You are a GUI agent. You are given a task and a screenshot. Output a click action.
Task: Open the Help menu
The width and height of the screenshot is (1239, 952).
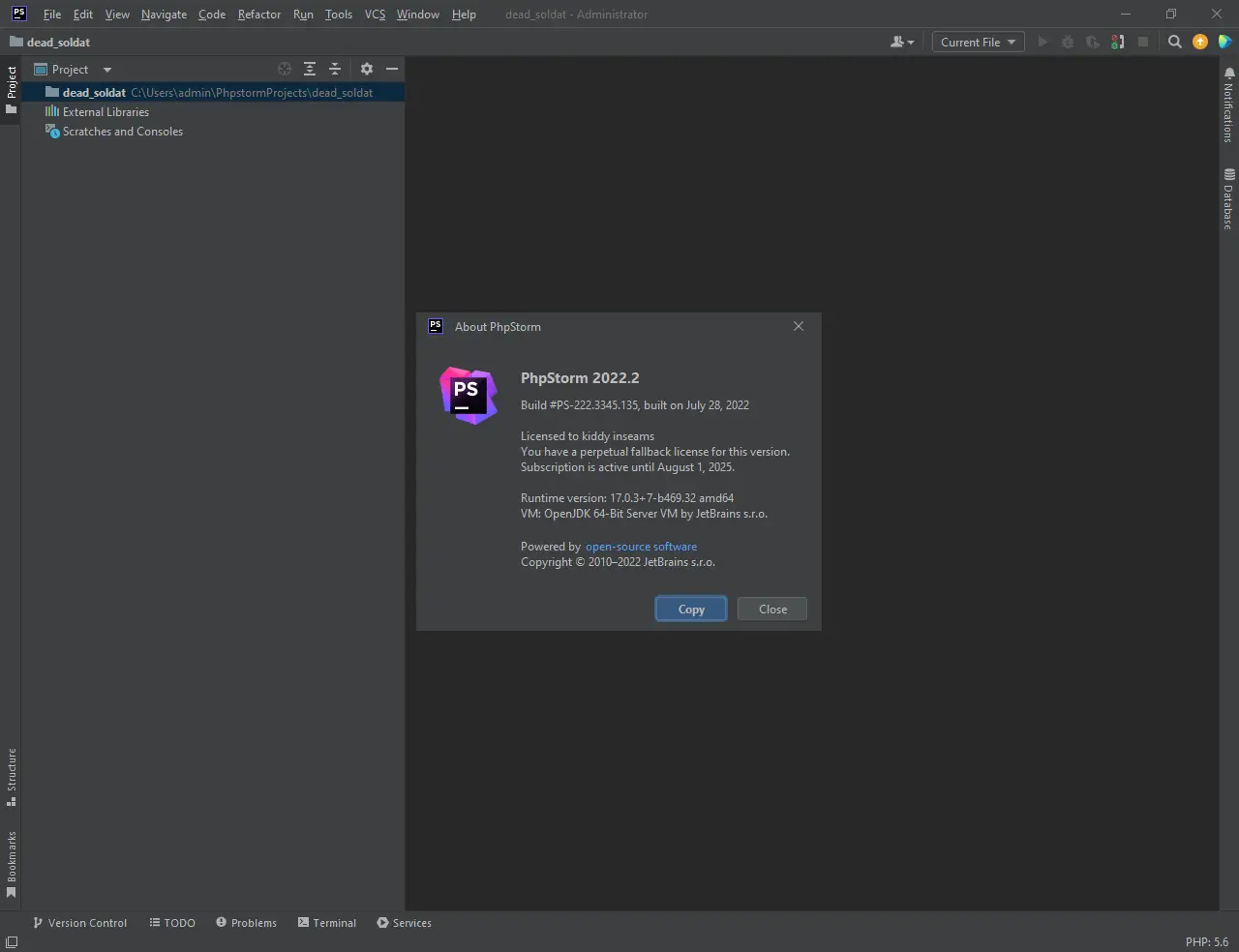pyautogui.click(x=464, y=15)
